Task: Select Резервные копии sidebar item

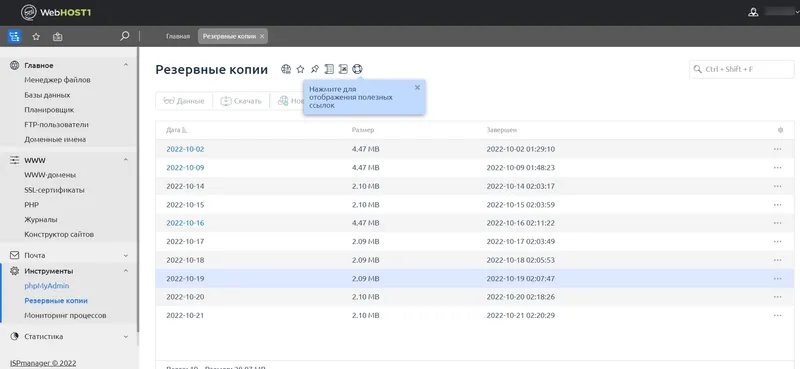Action: point(56,301)
